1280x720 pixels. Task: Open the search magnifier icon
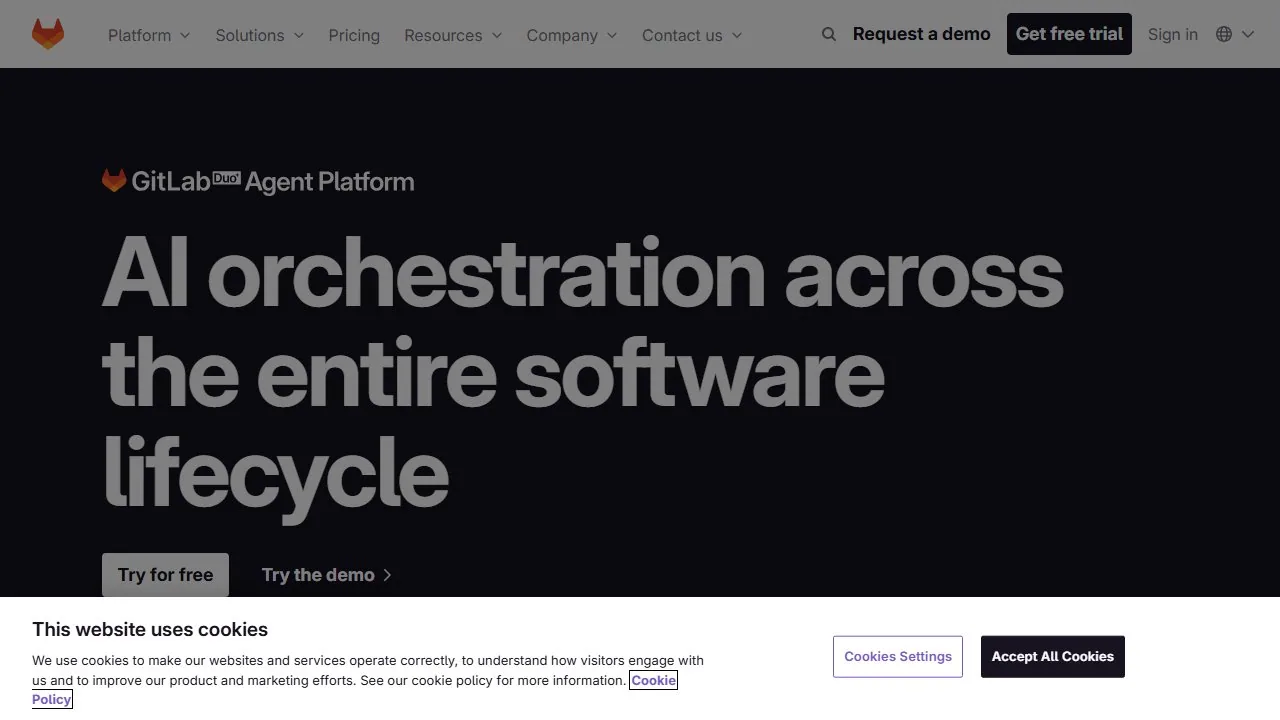(x=828, y=34)
